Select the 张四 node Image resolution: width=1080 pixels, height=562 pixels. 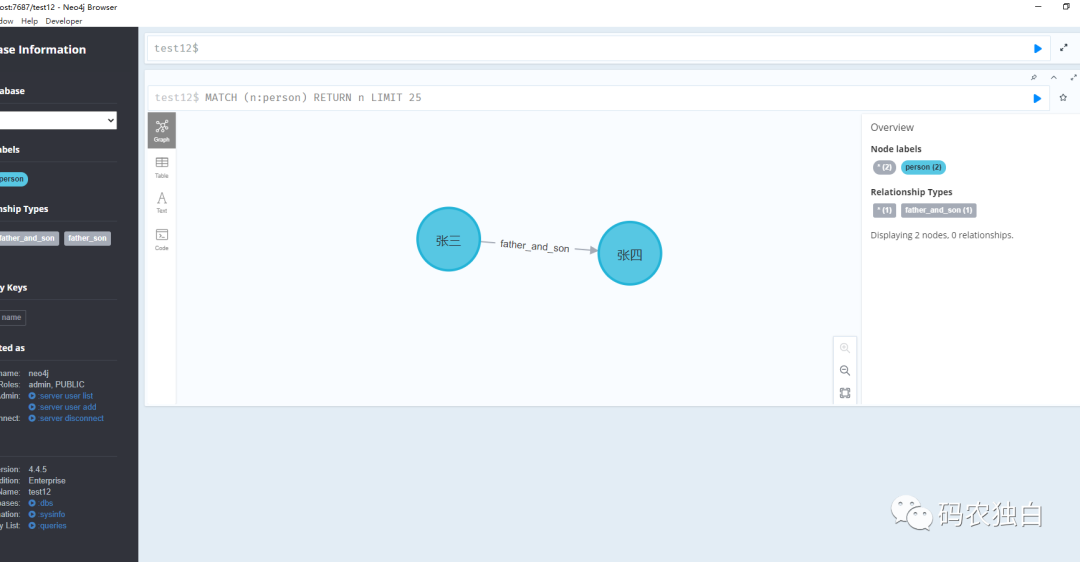(x=630, y=253)
